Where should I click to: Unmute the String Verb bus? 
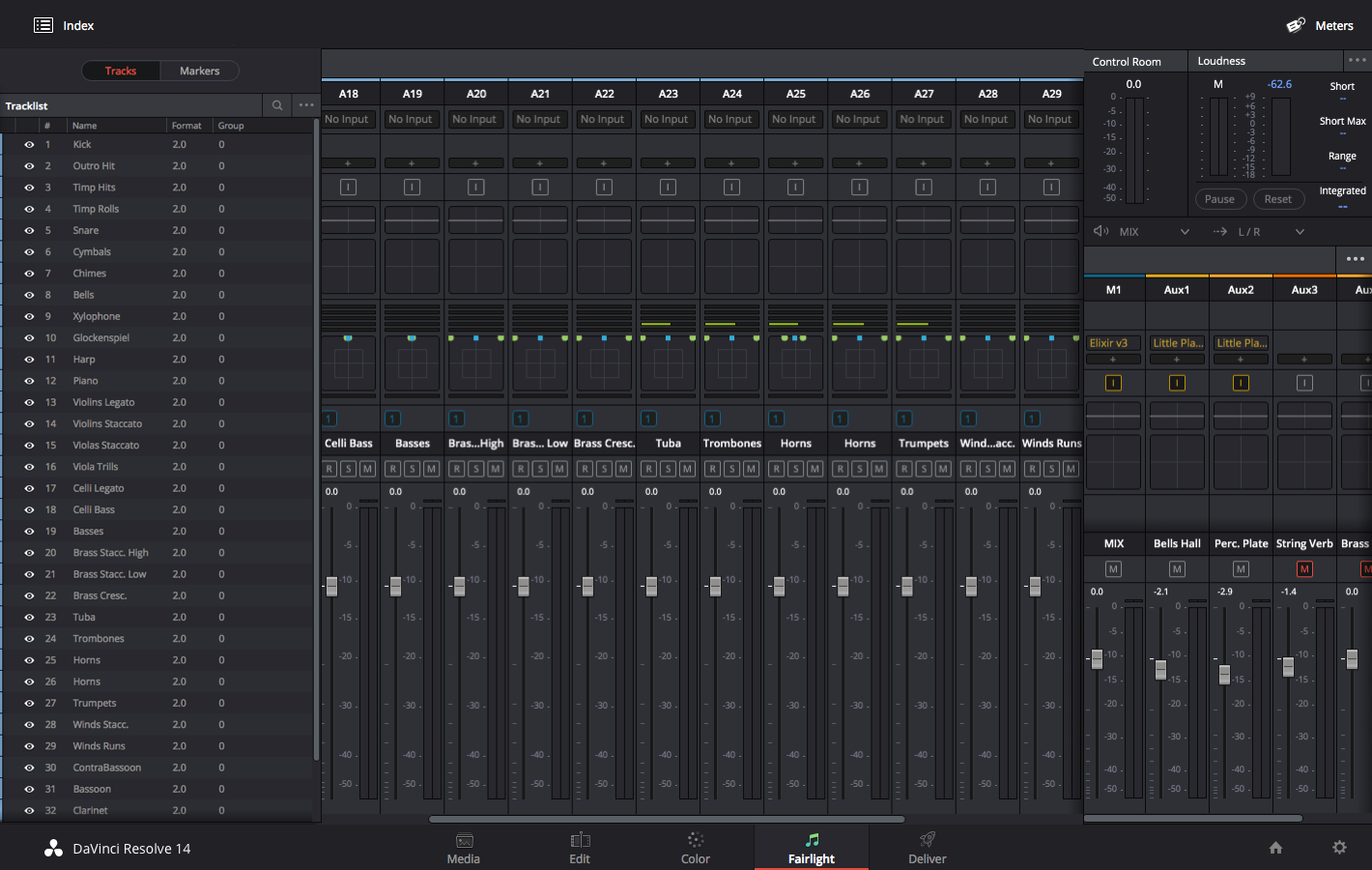pos(1304,569)
